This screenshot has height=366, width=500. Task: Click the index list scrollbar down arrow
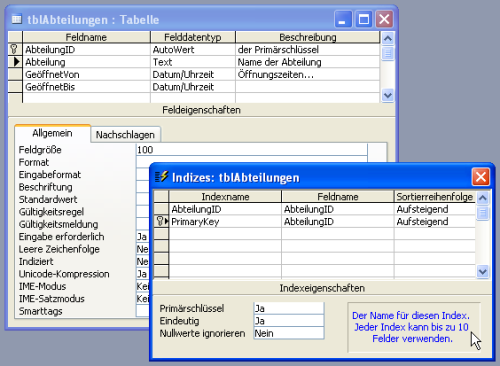tap(483, 272)
